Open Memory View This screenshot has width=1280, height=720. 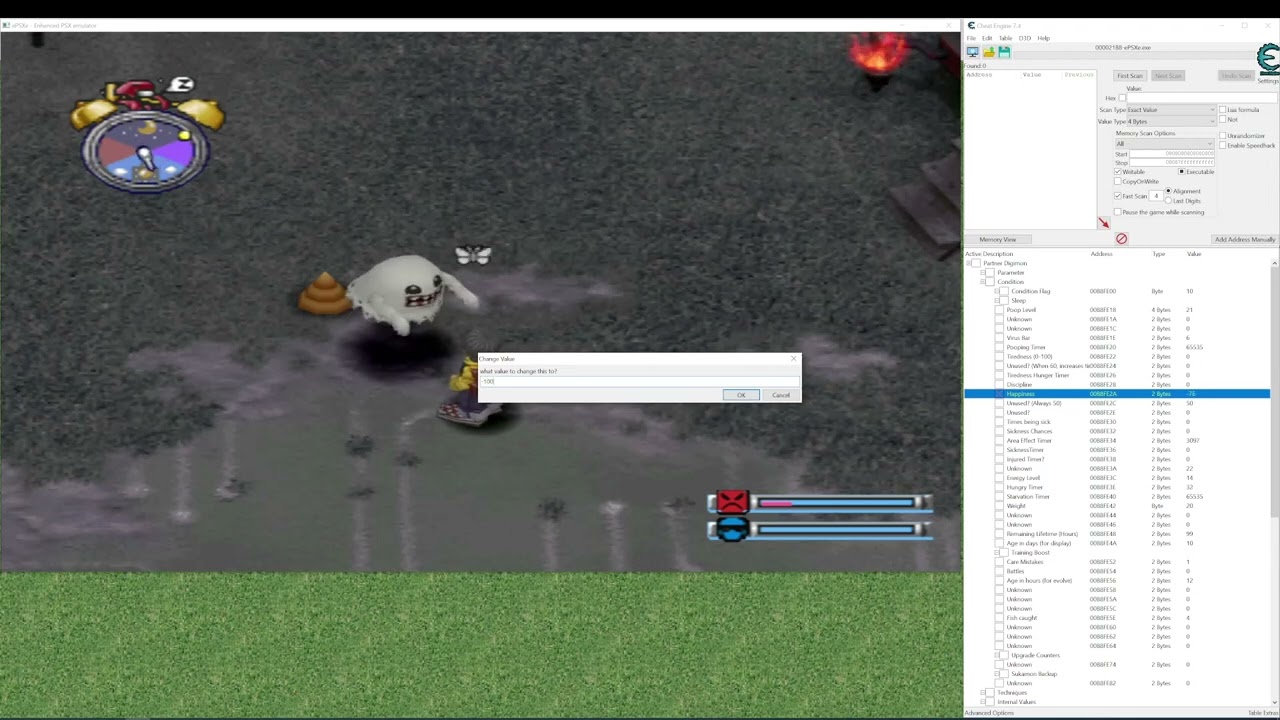(998, 239)
